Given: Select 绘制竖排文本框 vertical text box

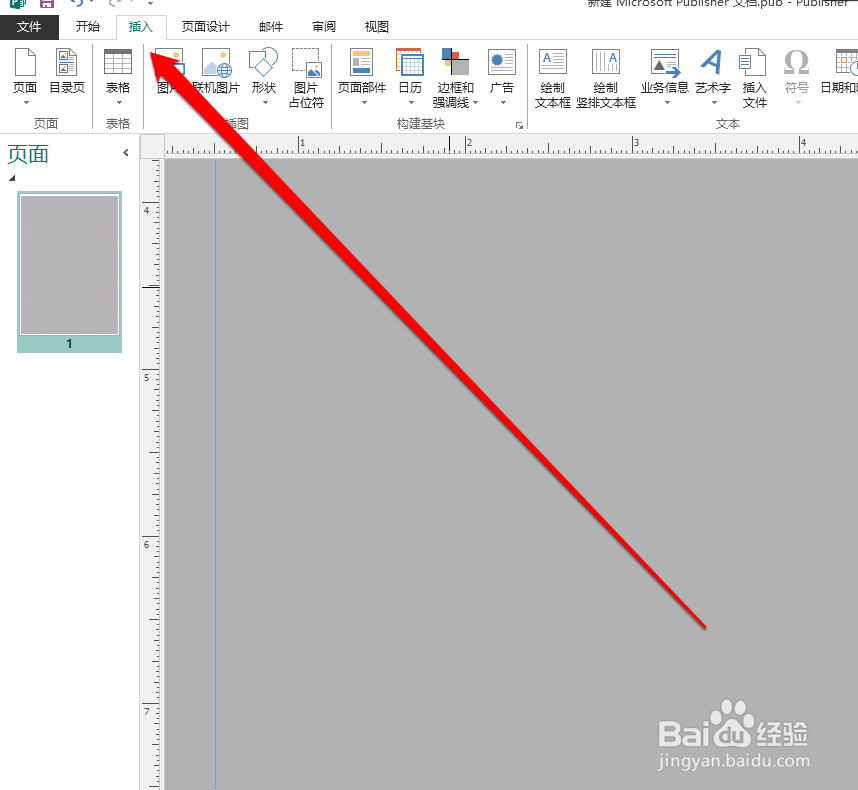Looking at the screenshot, I should click(606, 78).
